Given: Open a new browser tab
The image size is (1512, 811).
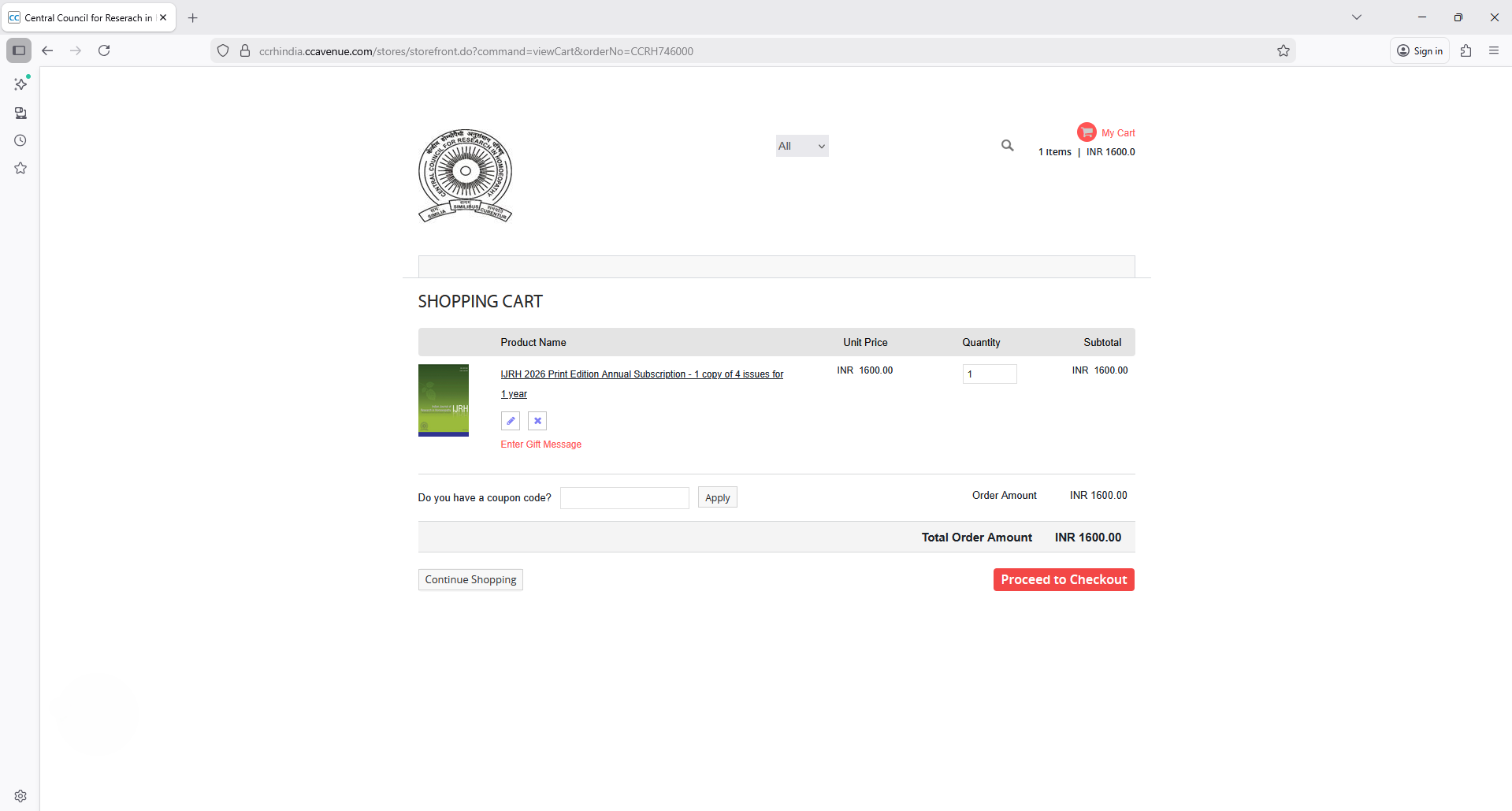Looking at the screenshot, I should tap(193, 17).
